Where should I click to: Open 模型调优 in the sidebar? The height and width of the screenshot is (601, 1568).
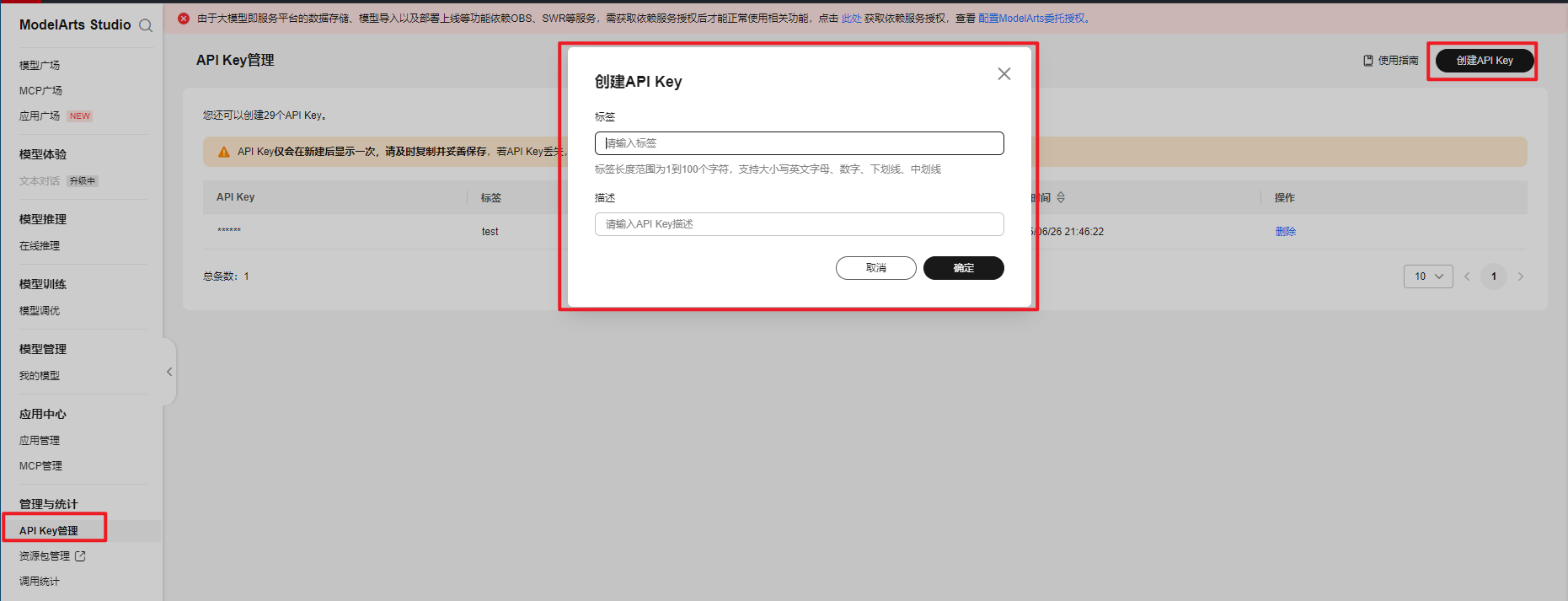(40, 311)
